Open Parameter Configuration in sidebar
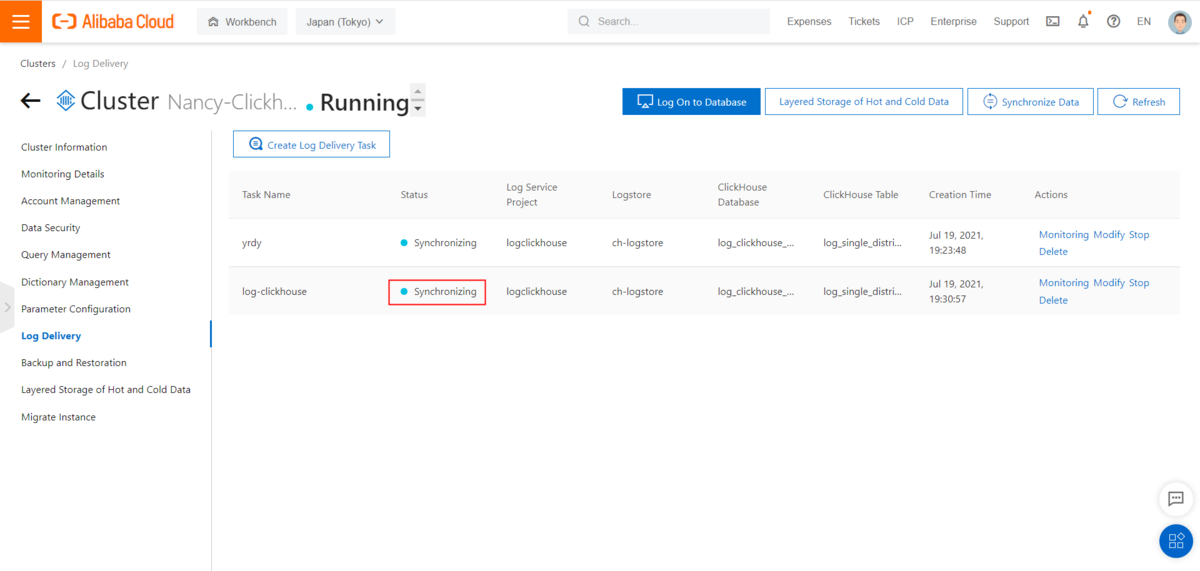This screenshot has height=571, width=1200. coord(76,309)
